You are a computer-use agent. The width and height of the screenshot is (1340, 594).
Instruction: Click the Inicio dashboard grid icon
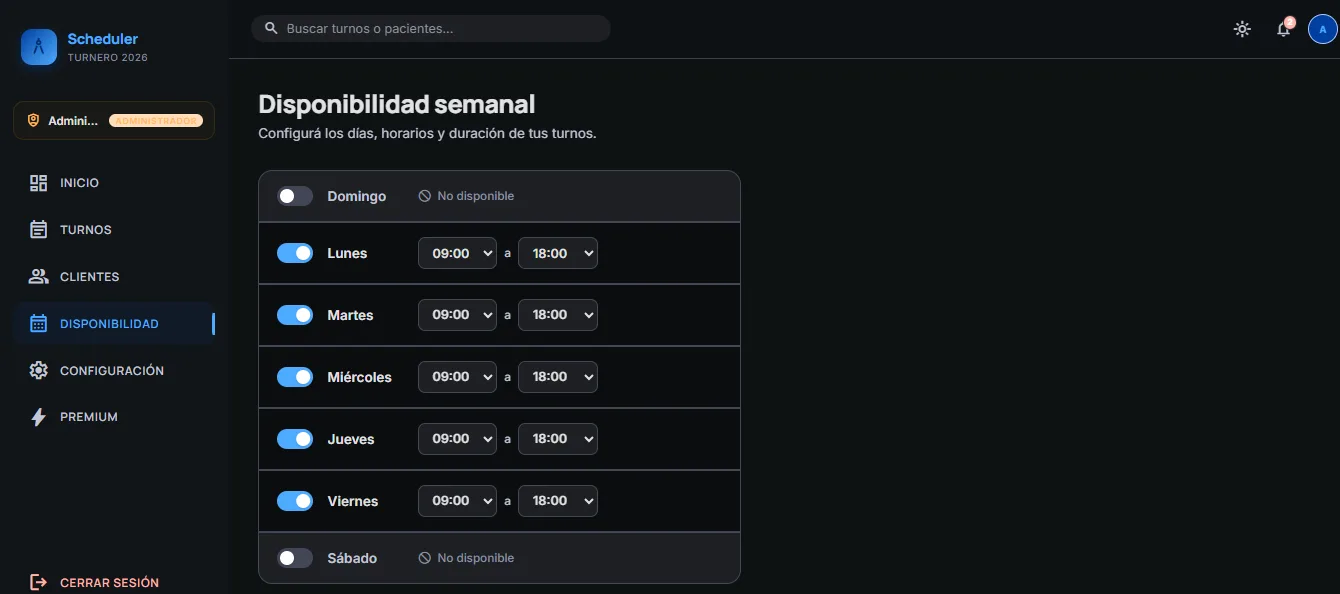coord(39,183)
